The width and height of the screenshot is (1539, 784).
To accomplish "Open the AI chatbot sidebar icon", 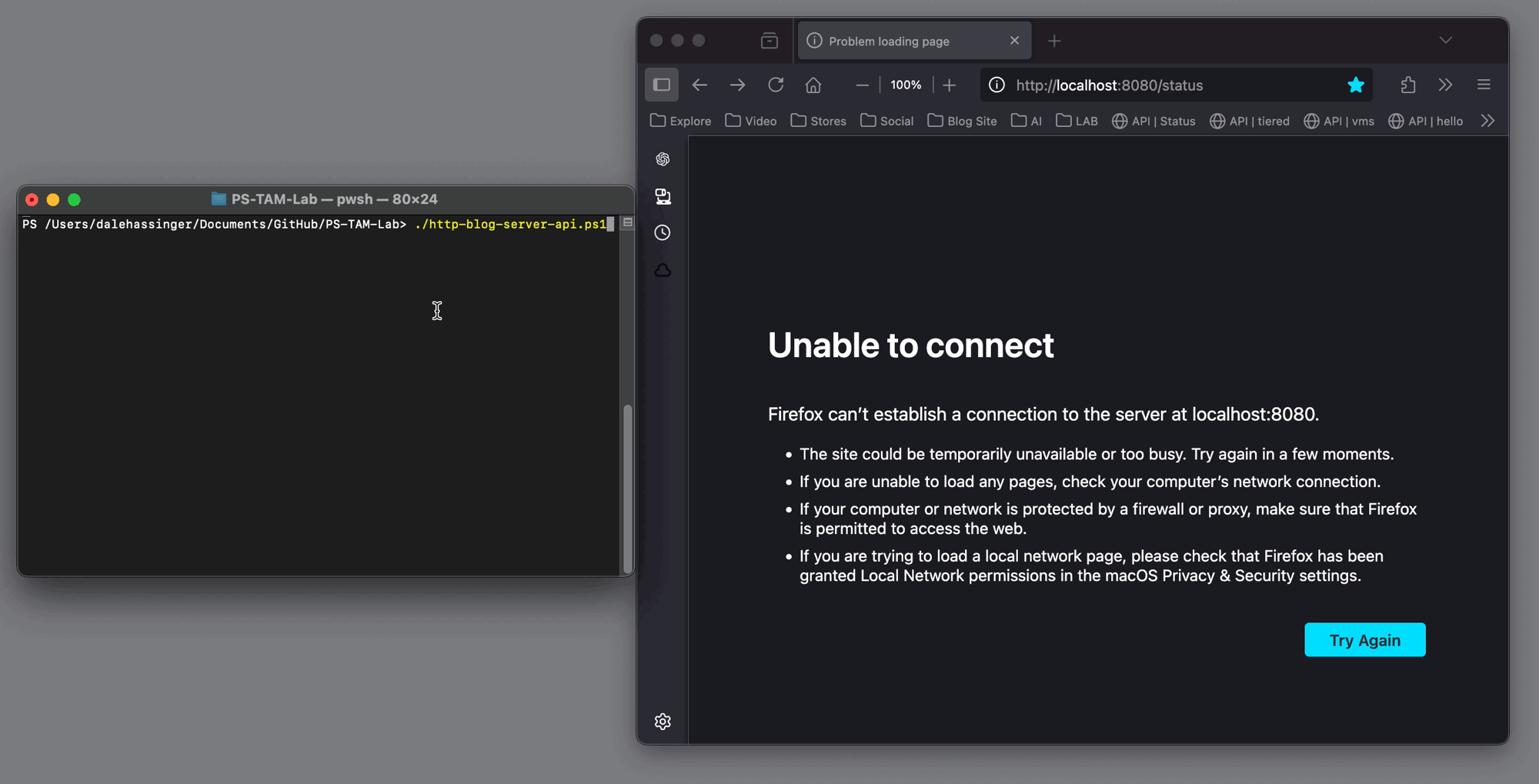I will tap(663, 159).
